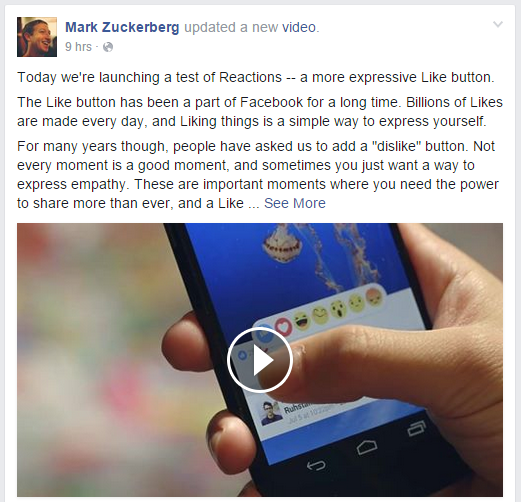521x502 pixels.
Task: Click the sad reaction emoji
Action: click(356, 304)
